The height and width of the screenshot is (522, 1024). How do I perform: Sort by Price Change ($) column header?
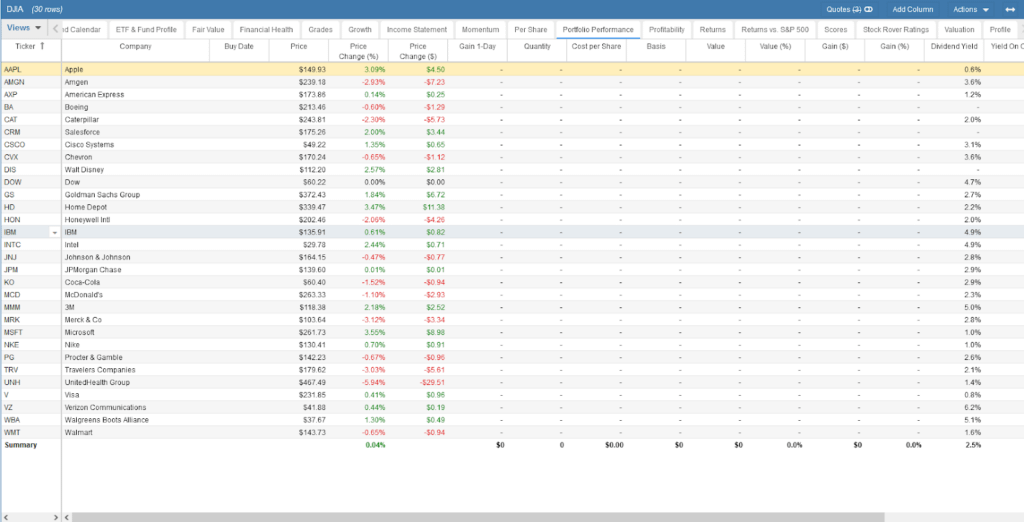[418, 51]
